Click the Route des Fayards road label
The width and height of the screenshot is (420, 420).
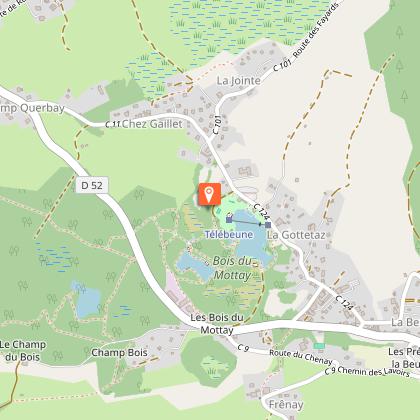[316, 30]
